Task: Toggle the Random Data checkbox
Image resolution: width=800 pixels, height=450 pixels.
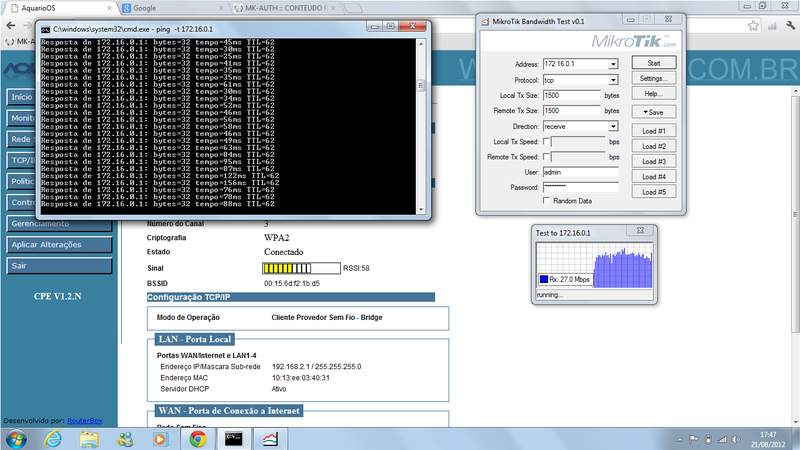Action: pyautogui.click(x=546, y=201)
